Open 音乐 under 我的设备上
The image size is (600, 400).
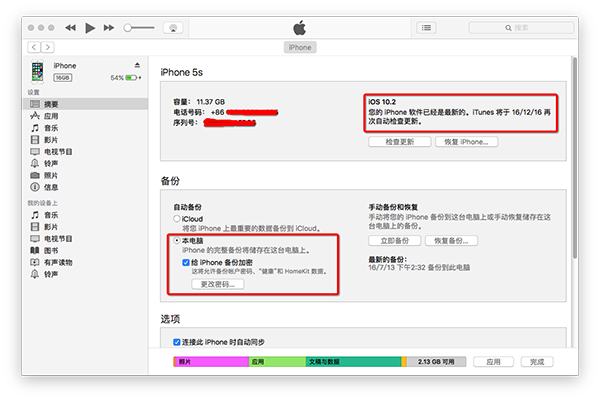tap(86, 215)
